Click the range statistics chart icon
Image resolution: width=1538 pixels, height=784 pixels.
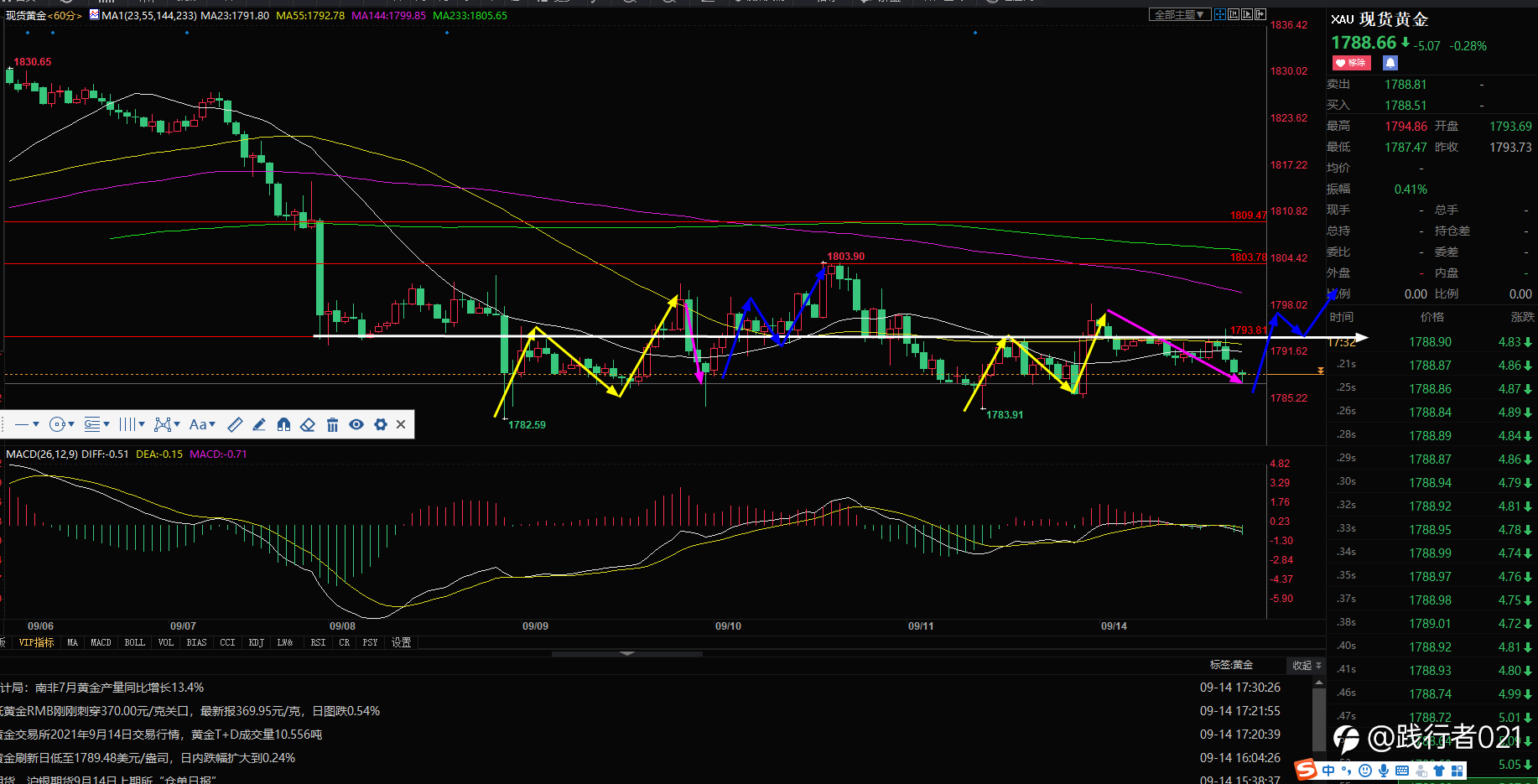pyautogui.click(x=1234, y=14)
